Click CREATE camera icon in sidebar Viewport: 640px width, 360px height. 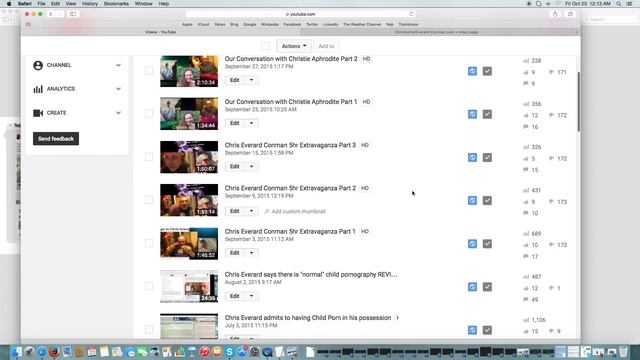point(38,113)
